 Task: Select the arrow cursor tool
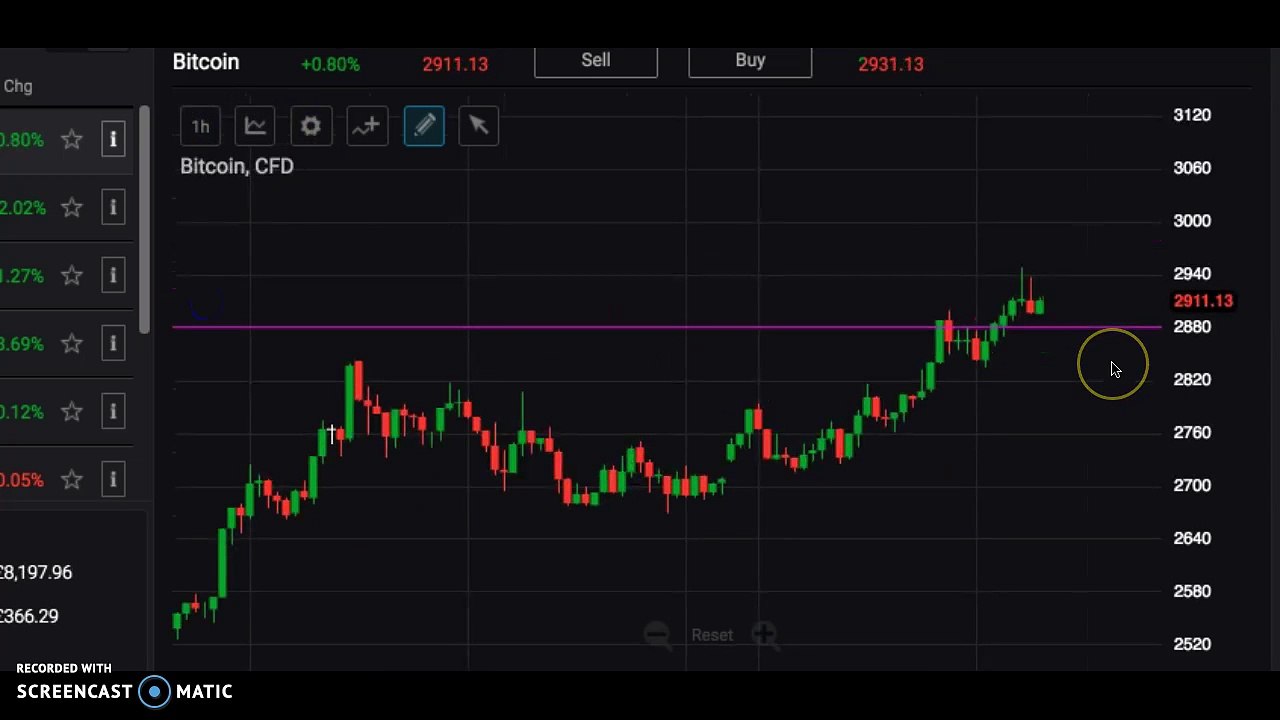coord(478,126)
